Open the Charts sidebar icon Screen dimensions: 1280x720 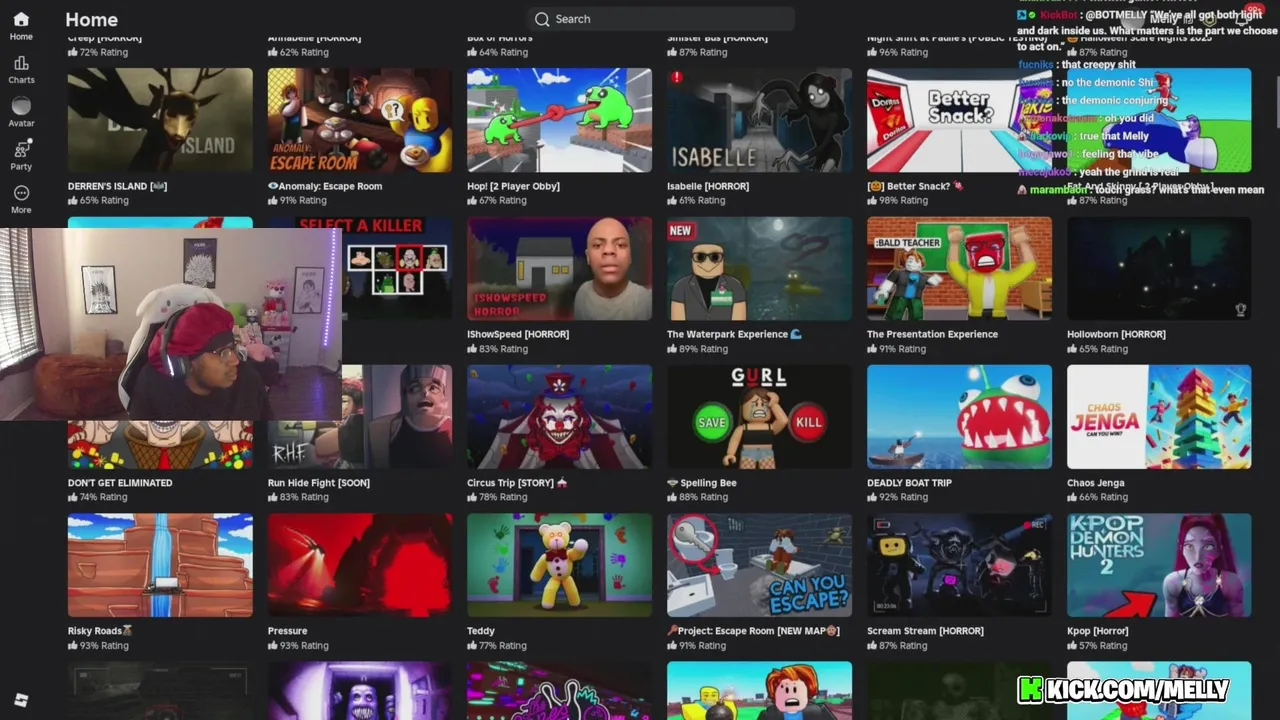(x=21, y=69)
